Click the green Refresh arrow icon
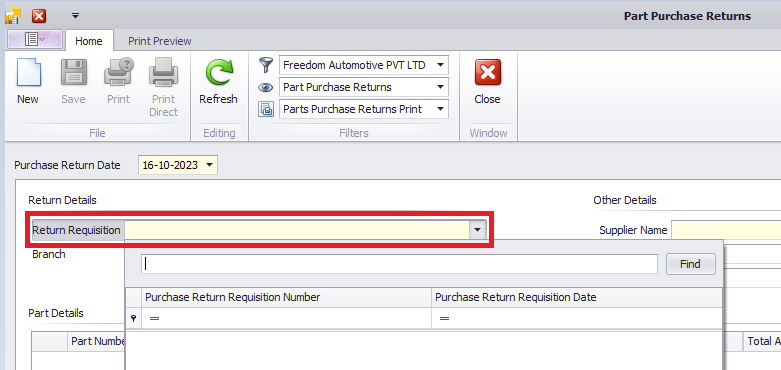 [219, 73]
